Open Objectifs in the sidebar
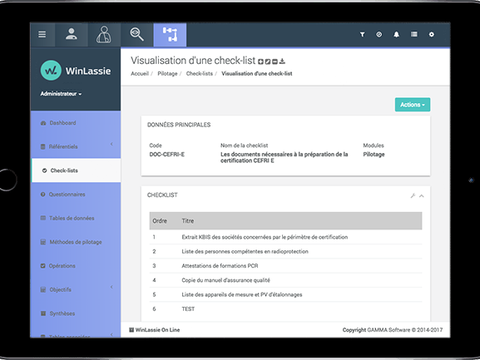This screenshot has height=360, width=480. pyautogui.click(x=60, y=290)
